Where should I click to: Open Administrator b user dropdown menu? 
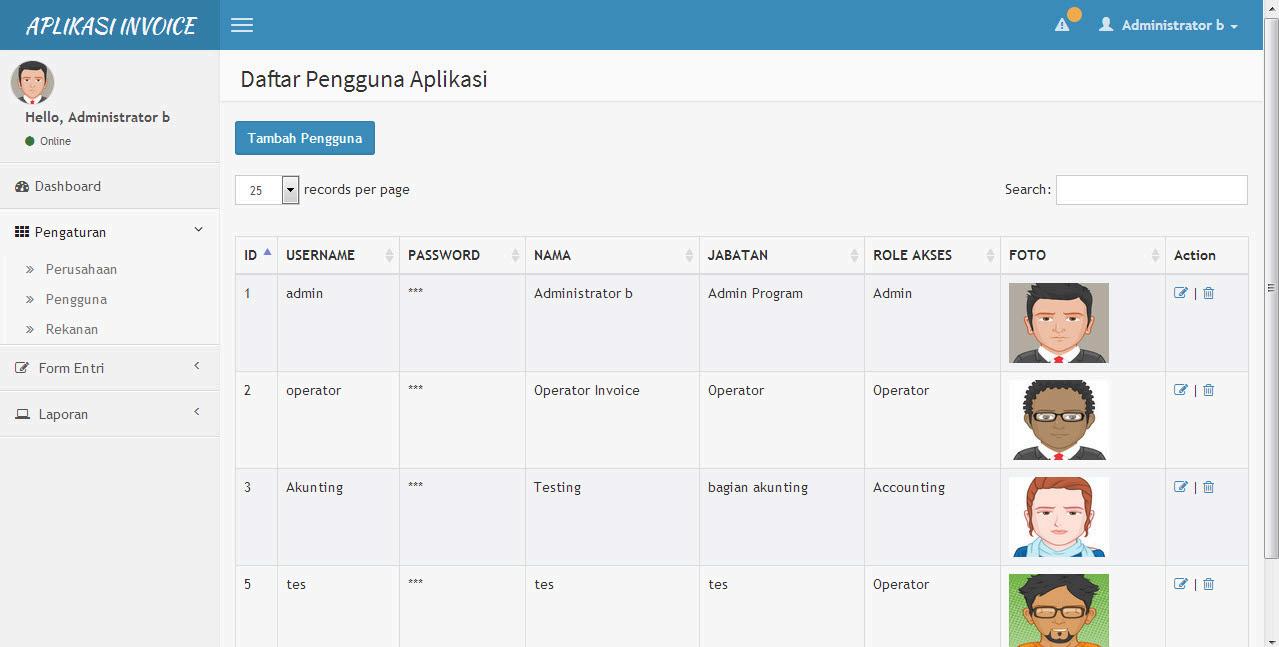1169,25
